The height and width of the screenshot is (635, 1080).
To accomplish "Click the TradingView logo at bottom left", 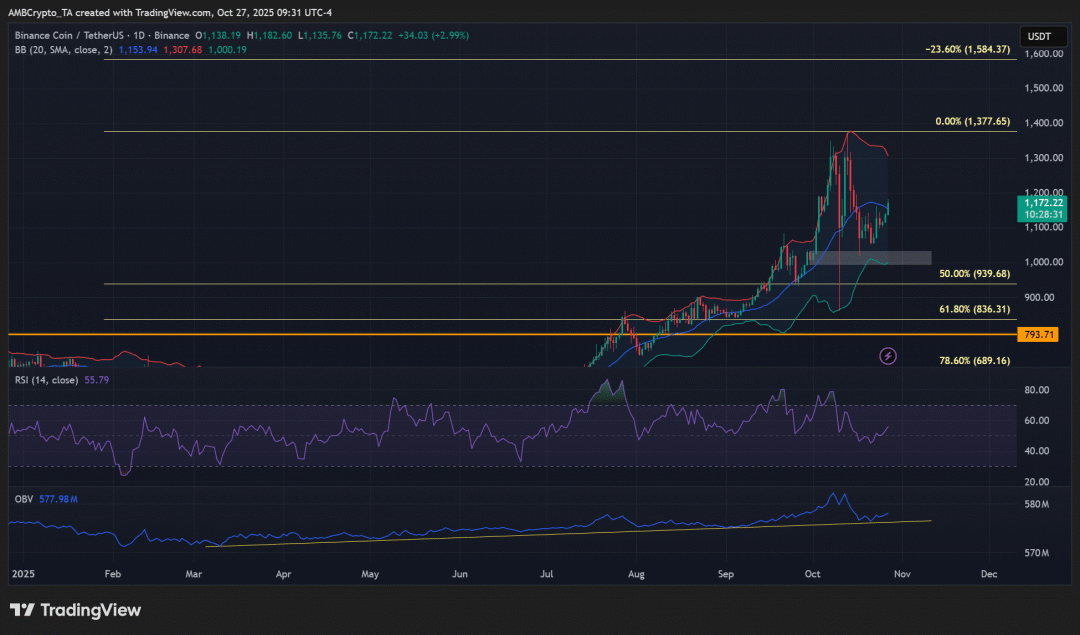I will [x=76, y=610].
